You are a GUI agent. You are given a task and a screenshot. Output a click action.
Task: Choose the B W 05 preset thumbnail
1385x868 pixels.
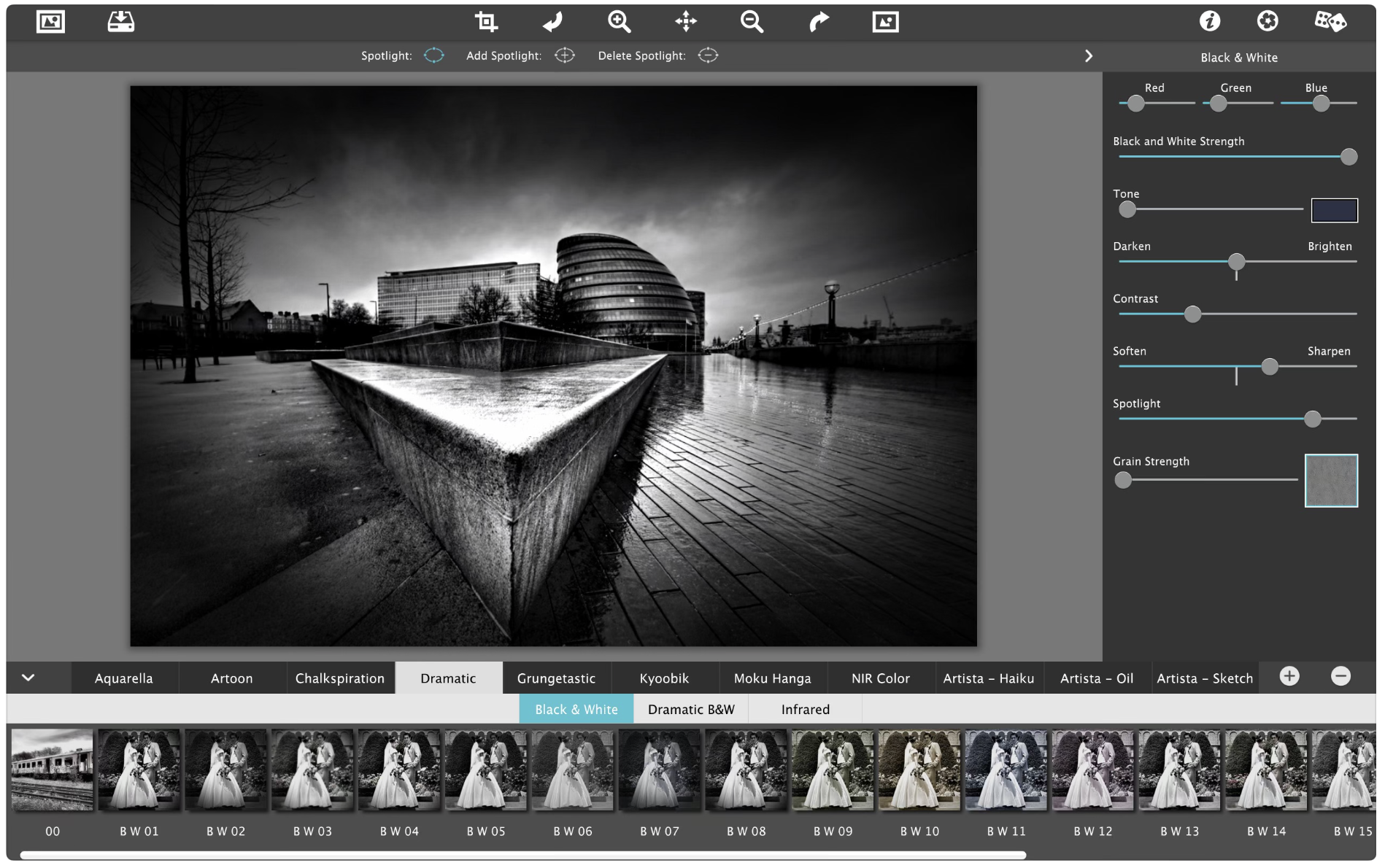486,770
